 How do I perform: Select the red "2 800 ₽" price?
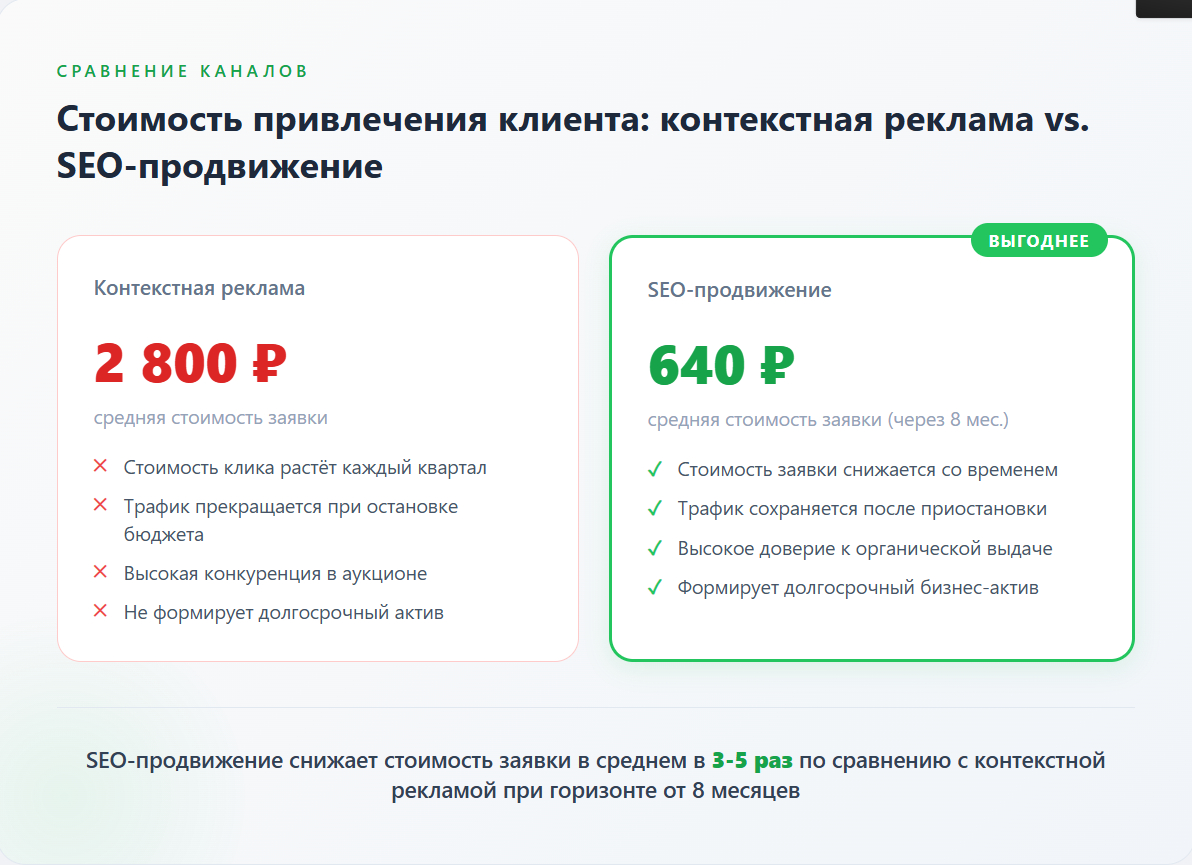pos(191,363)
